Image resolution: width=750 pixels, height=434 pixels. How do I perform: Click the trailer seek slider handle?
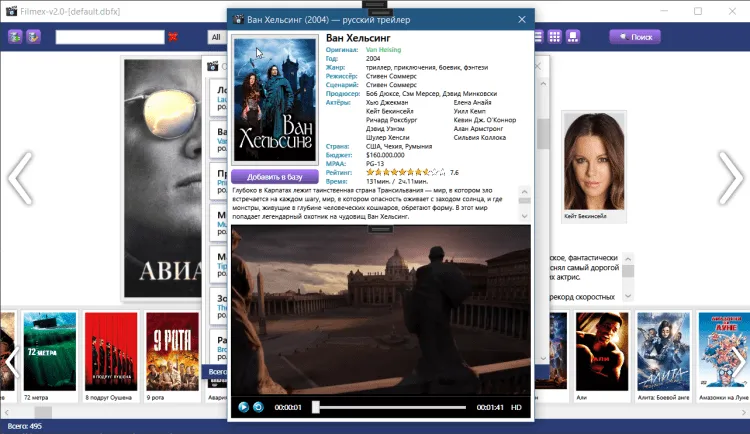[x=316, y=407]
